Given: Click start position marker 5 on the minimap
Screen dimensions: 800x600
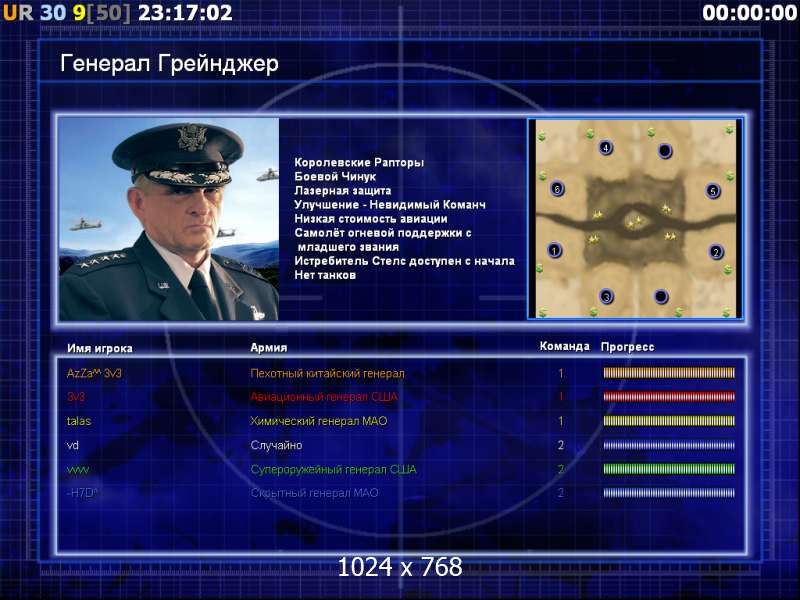Looking at the screenshot, I should coord(713,191).
